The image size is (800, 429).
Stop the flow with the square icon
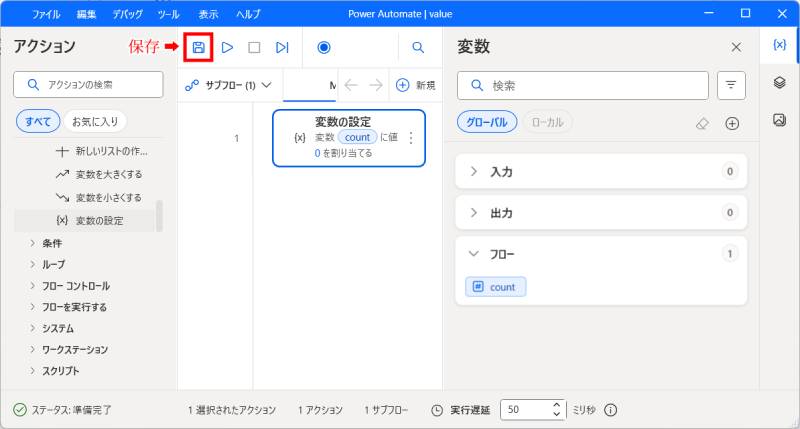pos(254,47)
